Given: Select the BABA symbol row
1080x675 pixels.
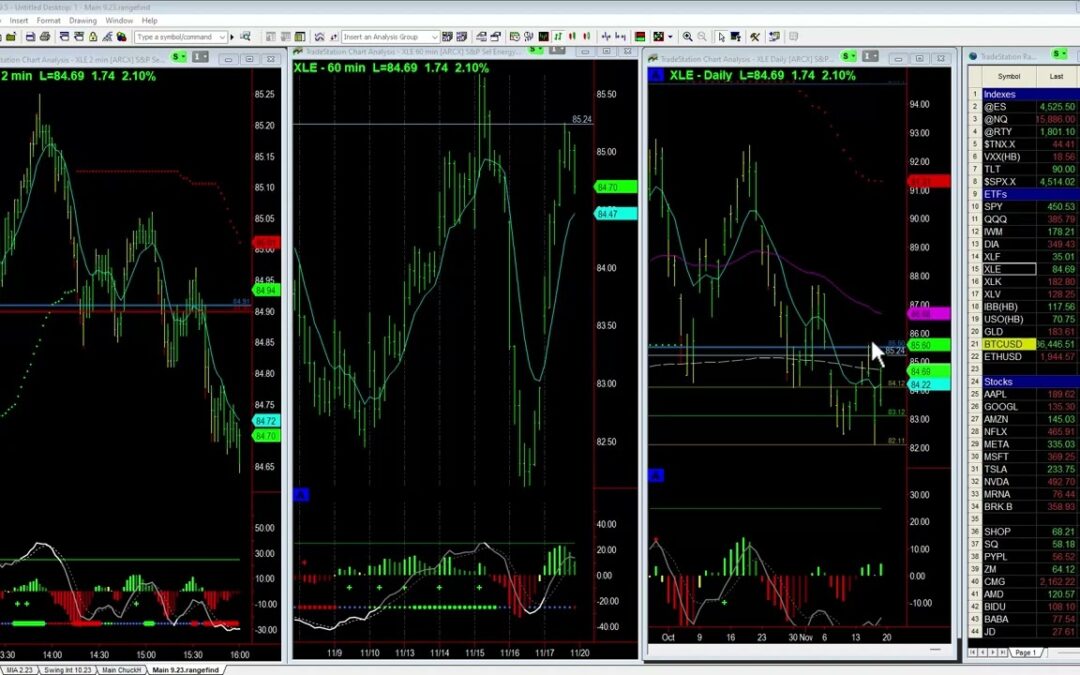Looking at the screenshot, I should [1029, 619].
